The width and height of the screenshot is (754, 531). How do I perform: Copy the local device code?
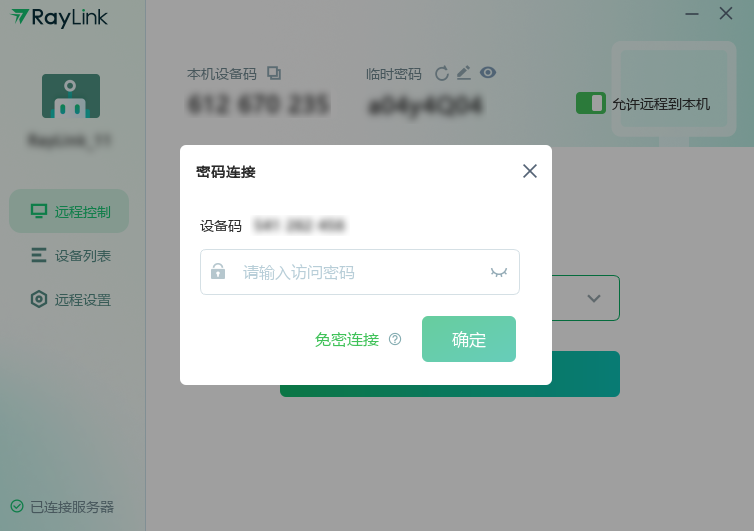[x=274, y=73]
